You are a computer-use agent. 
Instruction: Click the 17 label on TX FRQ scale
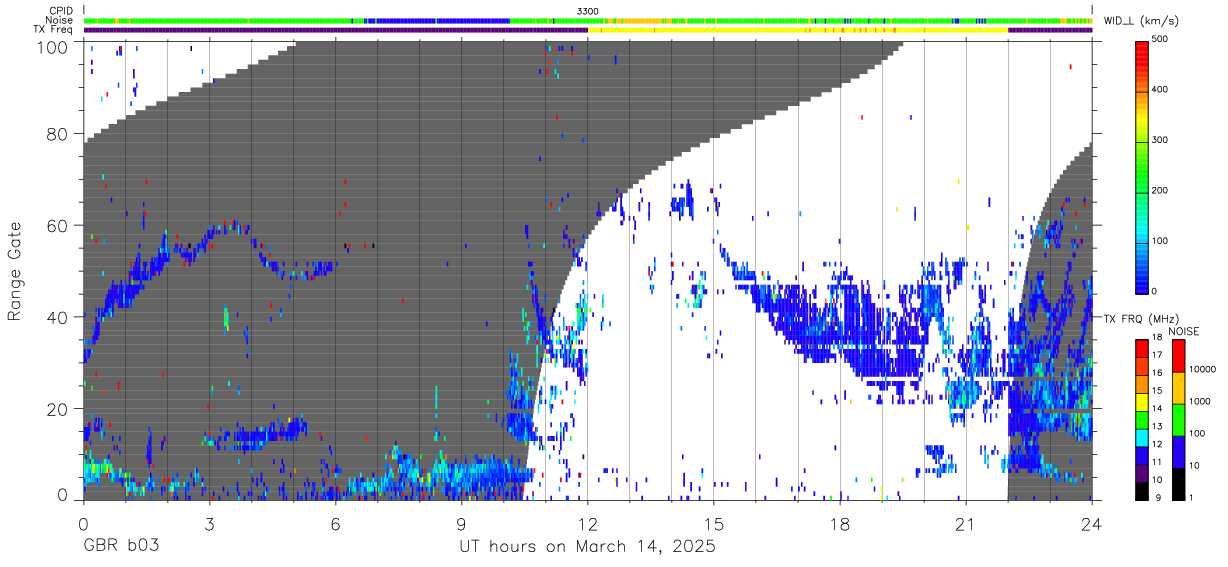[x=1156, y=355]
